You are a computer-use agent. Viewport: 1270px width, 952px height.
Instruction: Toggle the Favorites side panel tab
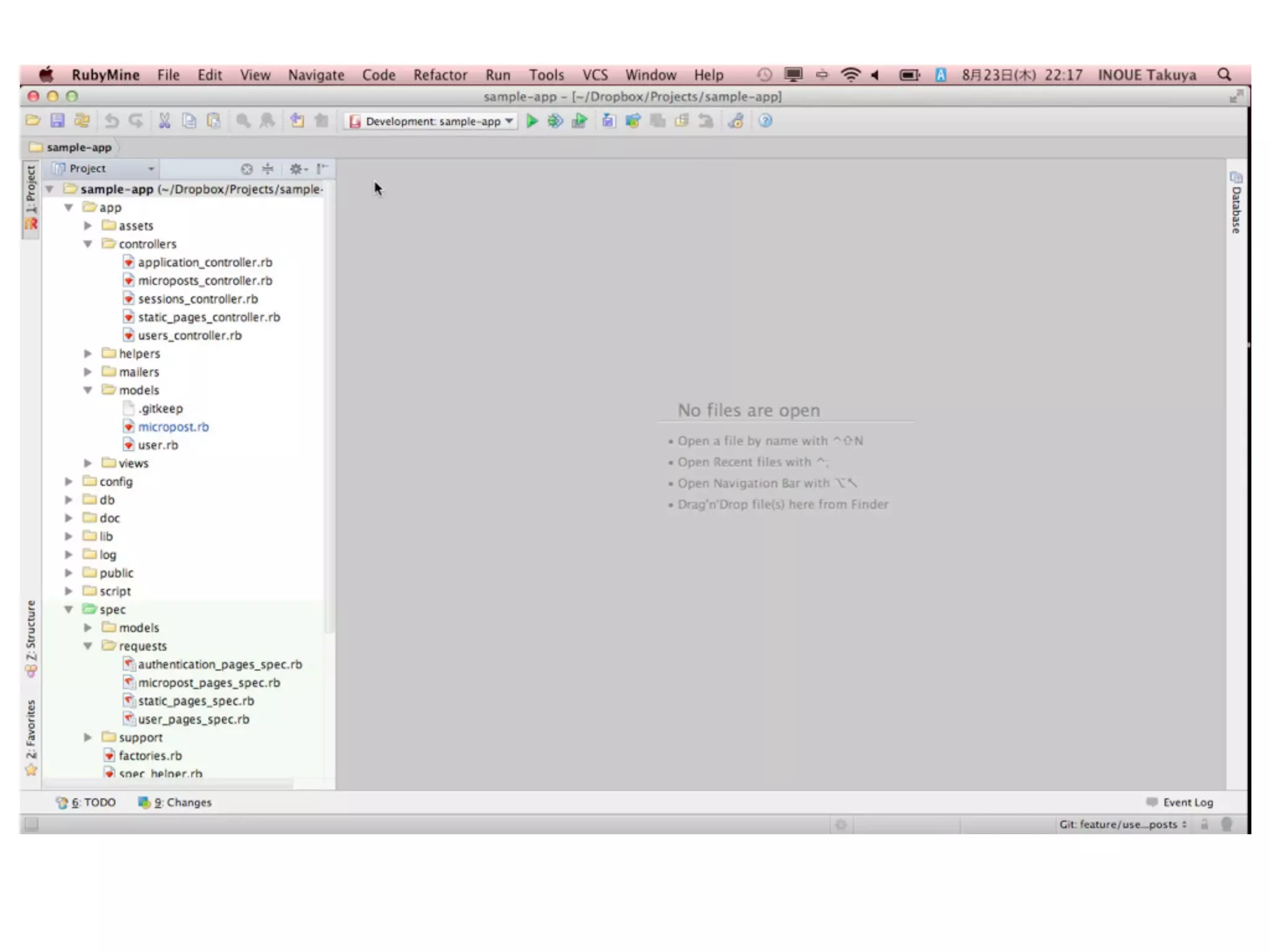[31, 736]
